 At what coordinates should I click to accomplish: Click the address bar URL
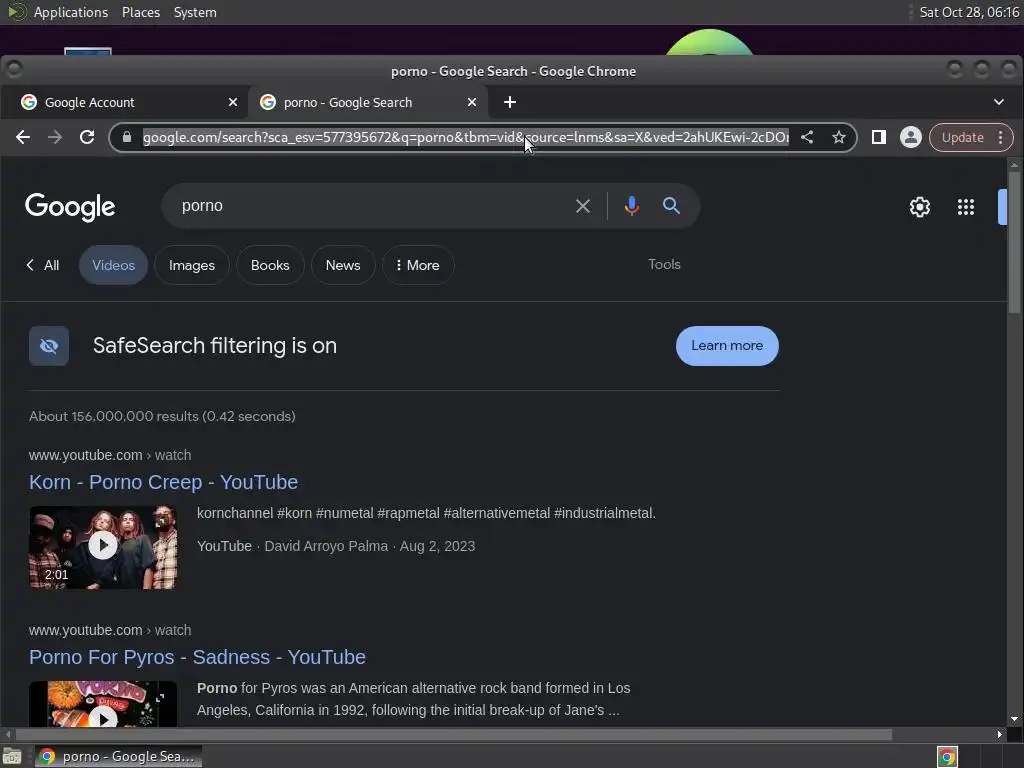point(466,137)
